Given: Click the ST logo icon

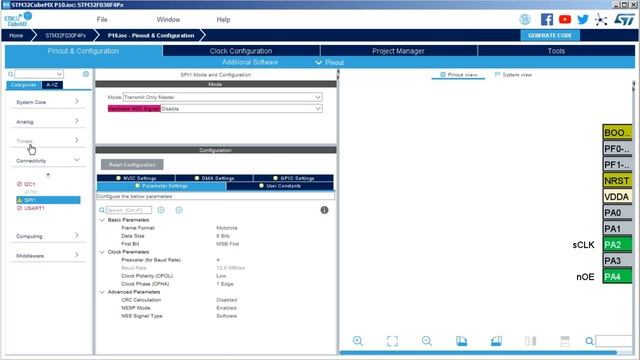Looking at the screenshot, I should (624, 19).
